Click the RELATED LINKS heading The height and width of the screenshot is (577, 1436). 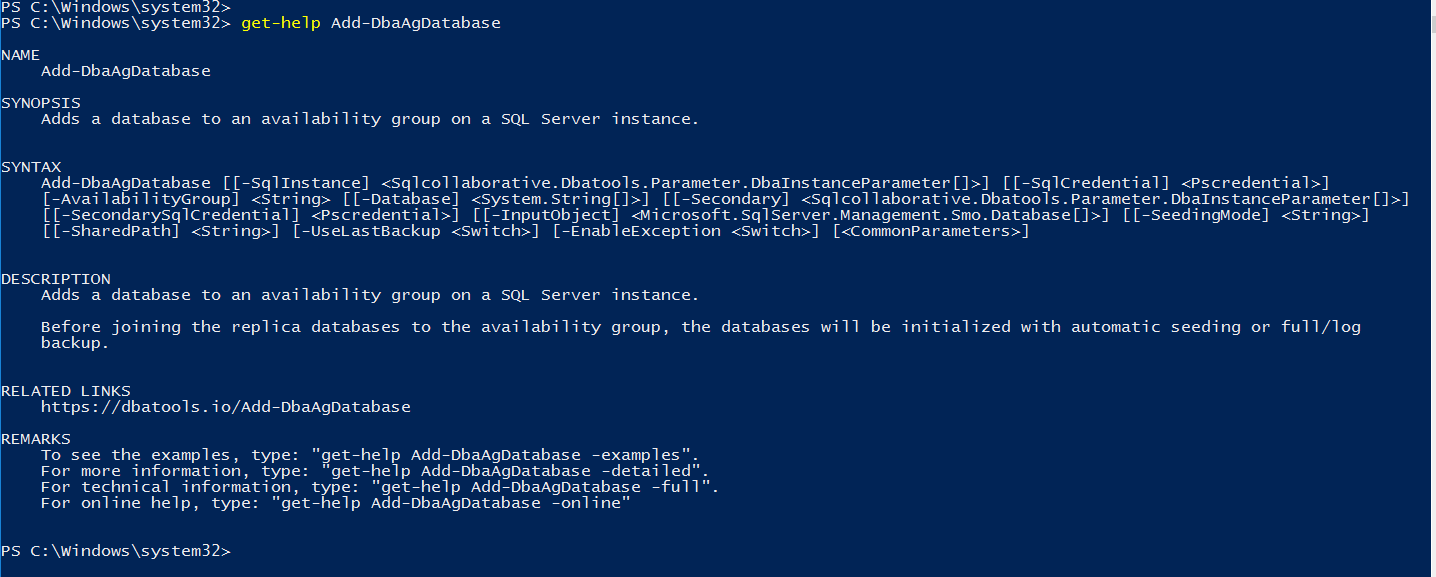coord(66,391)
